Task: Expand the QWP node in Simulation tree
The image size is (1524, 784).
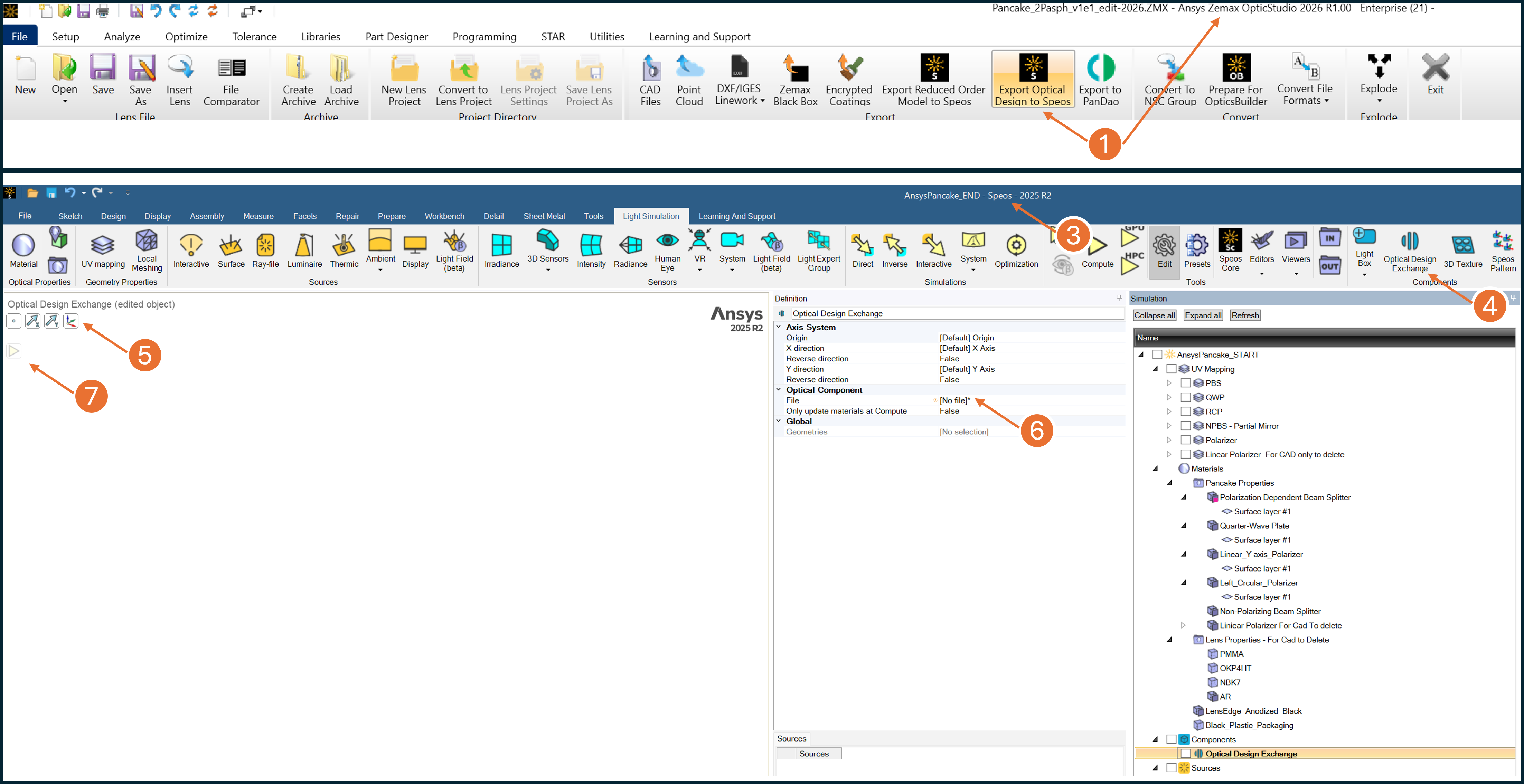Action: click(1169, 398)
